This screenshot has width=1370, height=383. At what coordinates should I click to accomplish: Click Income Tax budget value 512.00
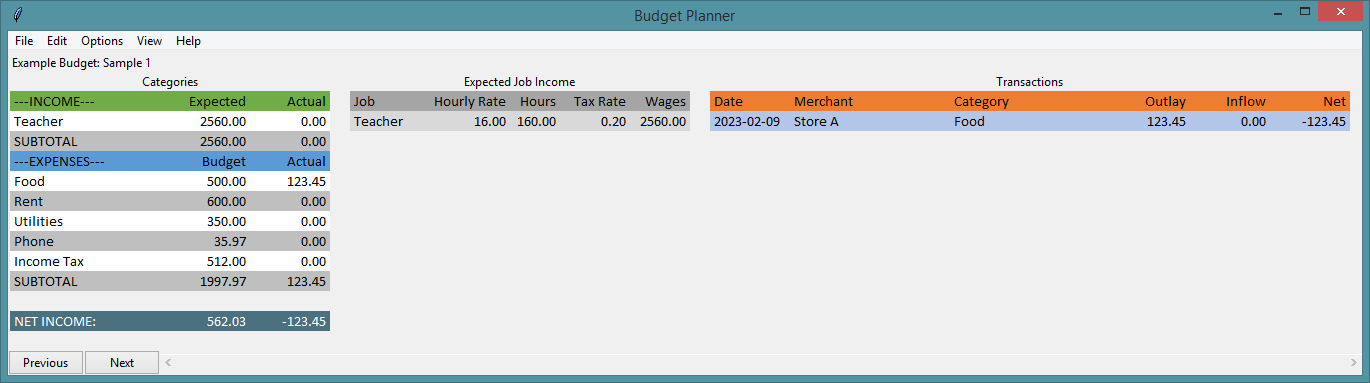(x=226, y=261)
